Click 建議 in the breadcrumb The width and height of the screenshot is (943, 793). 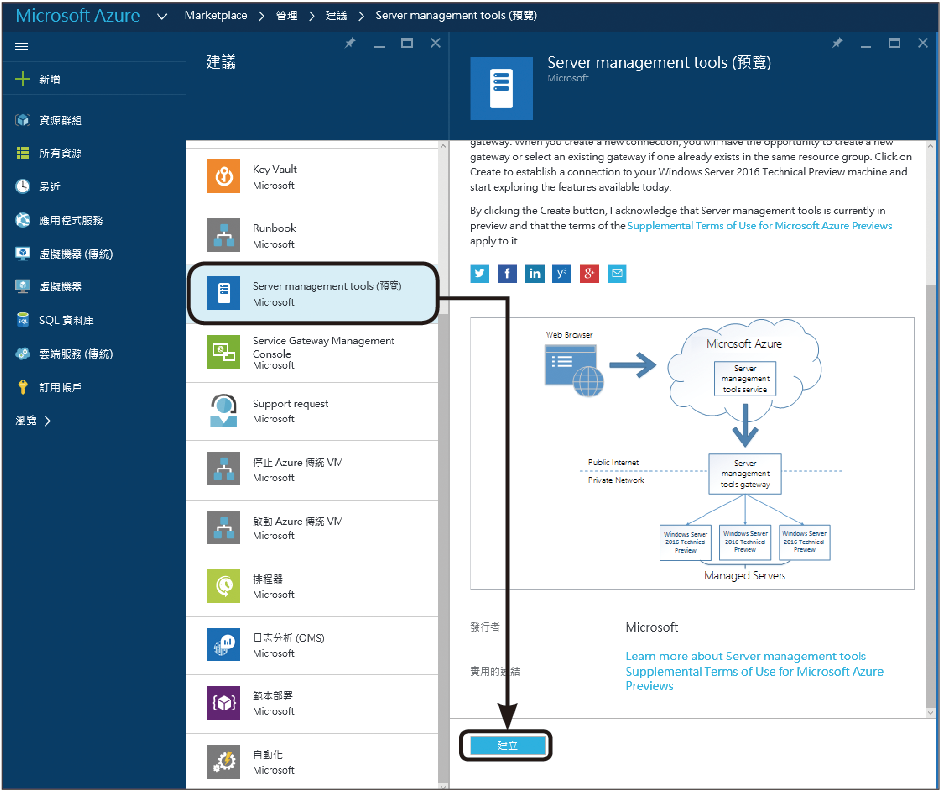click(337, 16)
